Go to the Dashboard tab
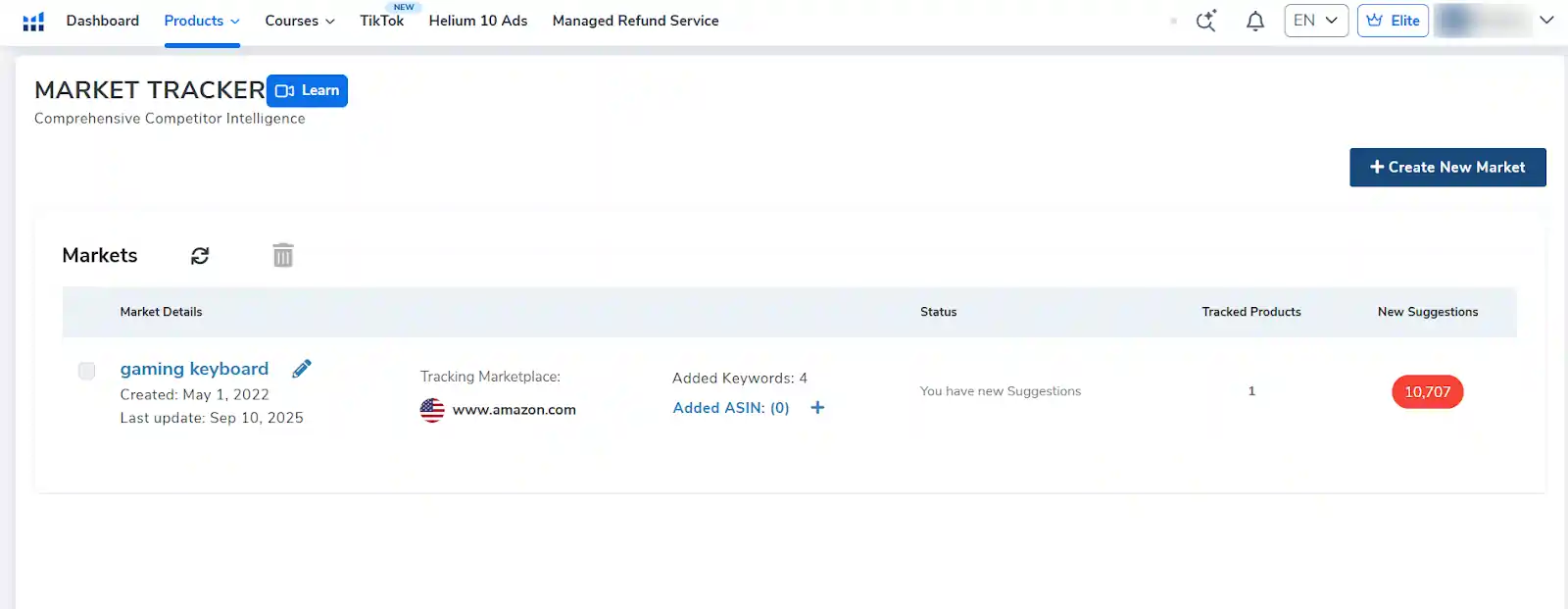This screenshot has width=1568, height=609. pos(103,21)
